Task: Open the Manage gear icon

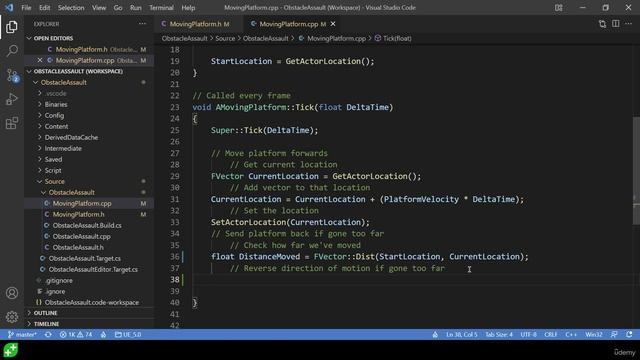Action: click(12, 317)
